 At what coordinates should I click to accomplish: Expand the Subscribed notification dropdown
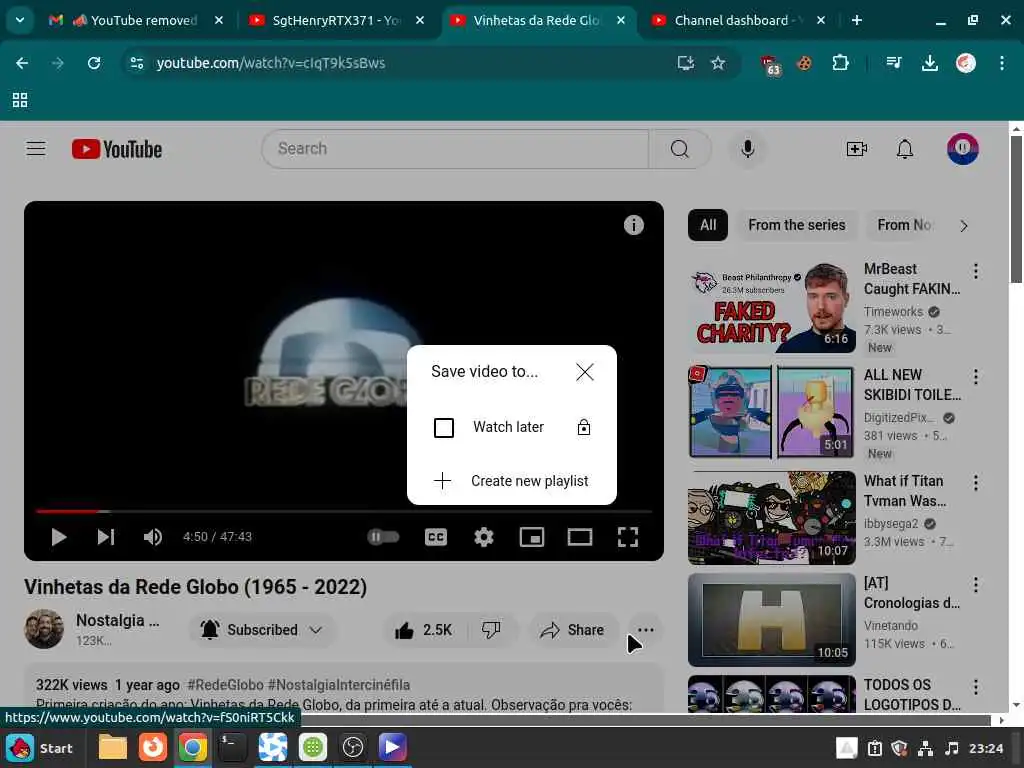point(262,630)
